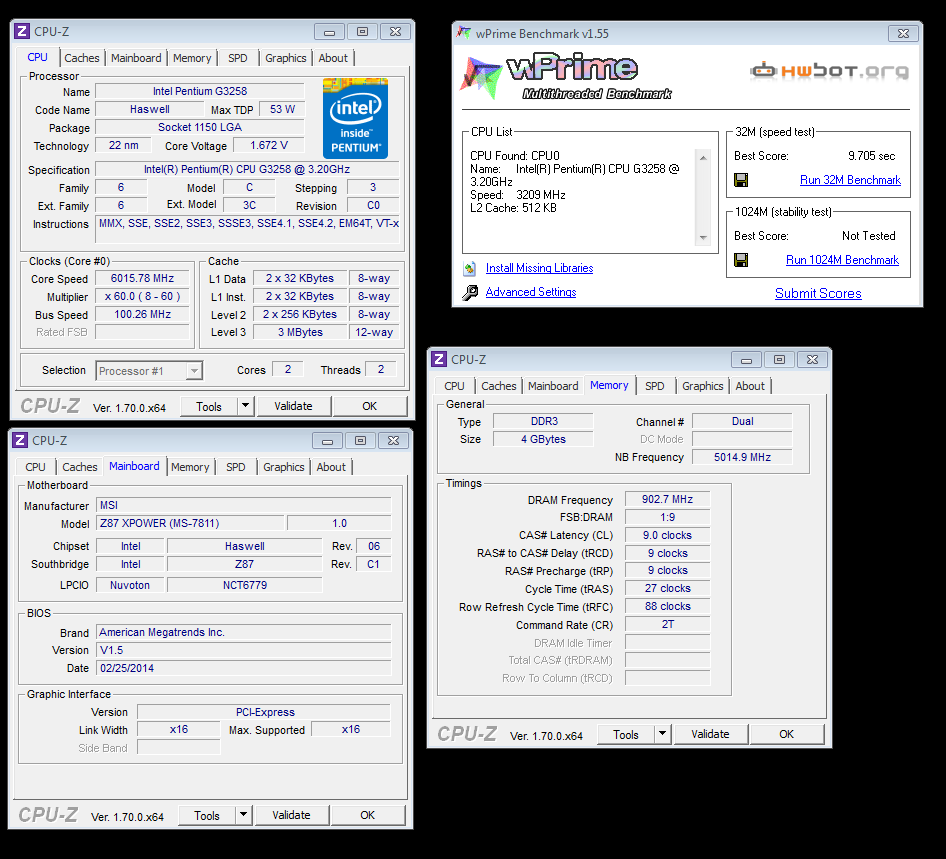
Task: Click the Best Score 9.705 sec value
Action: pyautogui.click(x=871, y=156)
